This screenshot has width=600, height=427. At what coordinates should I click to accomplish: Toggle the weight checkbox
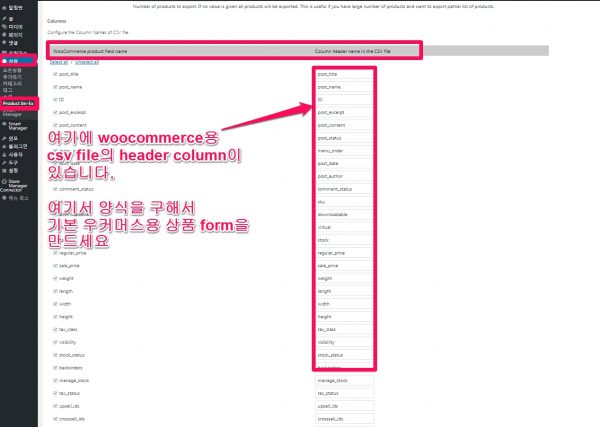tap(55, 278)
